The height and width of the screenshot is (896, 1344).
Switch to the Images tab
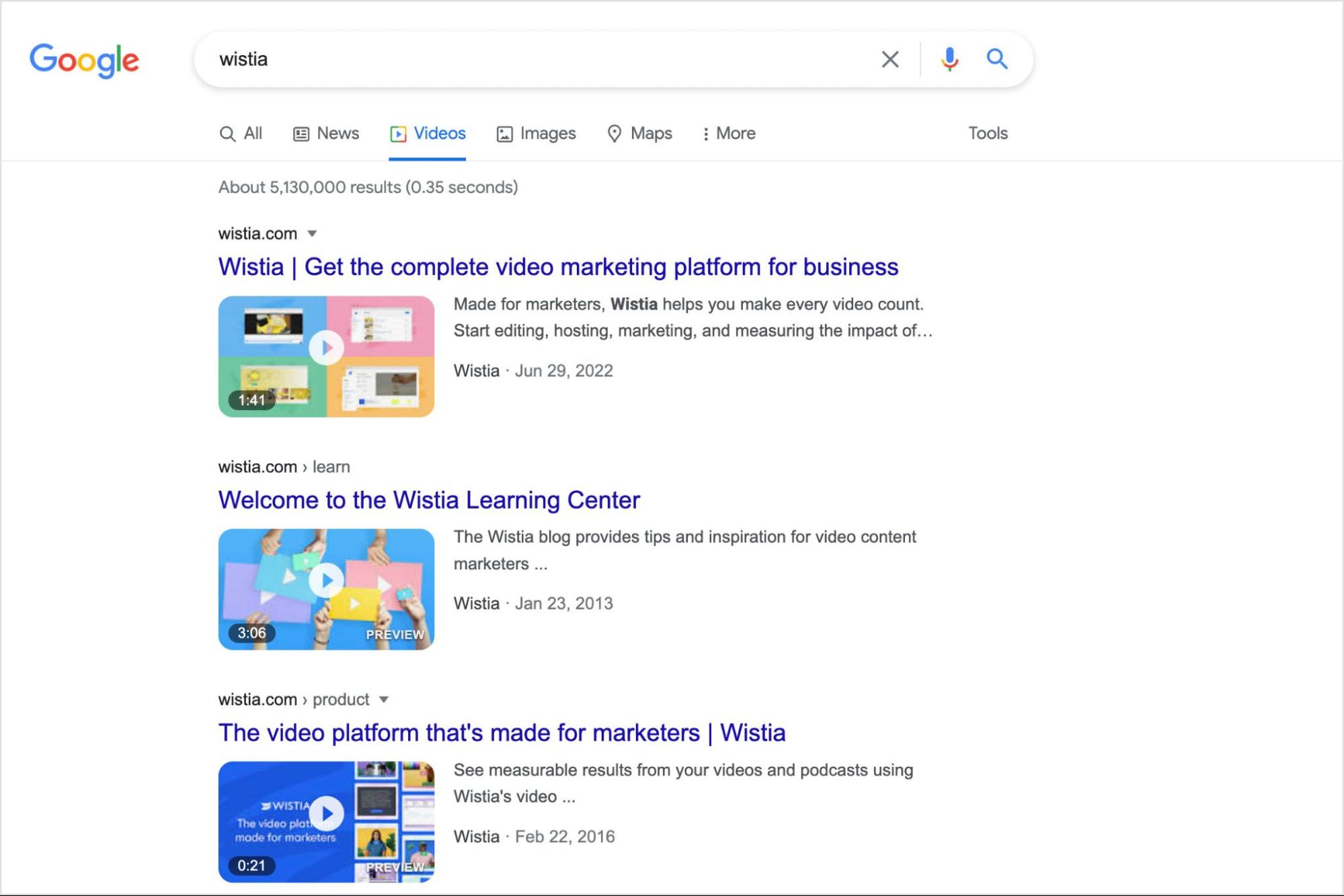click(x=536, y=133)
